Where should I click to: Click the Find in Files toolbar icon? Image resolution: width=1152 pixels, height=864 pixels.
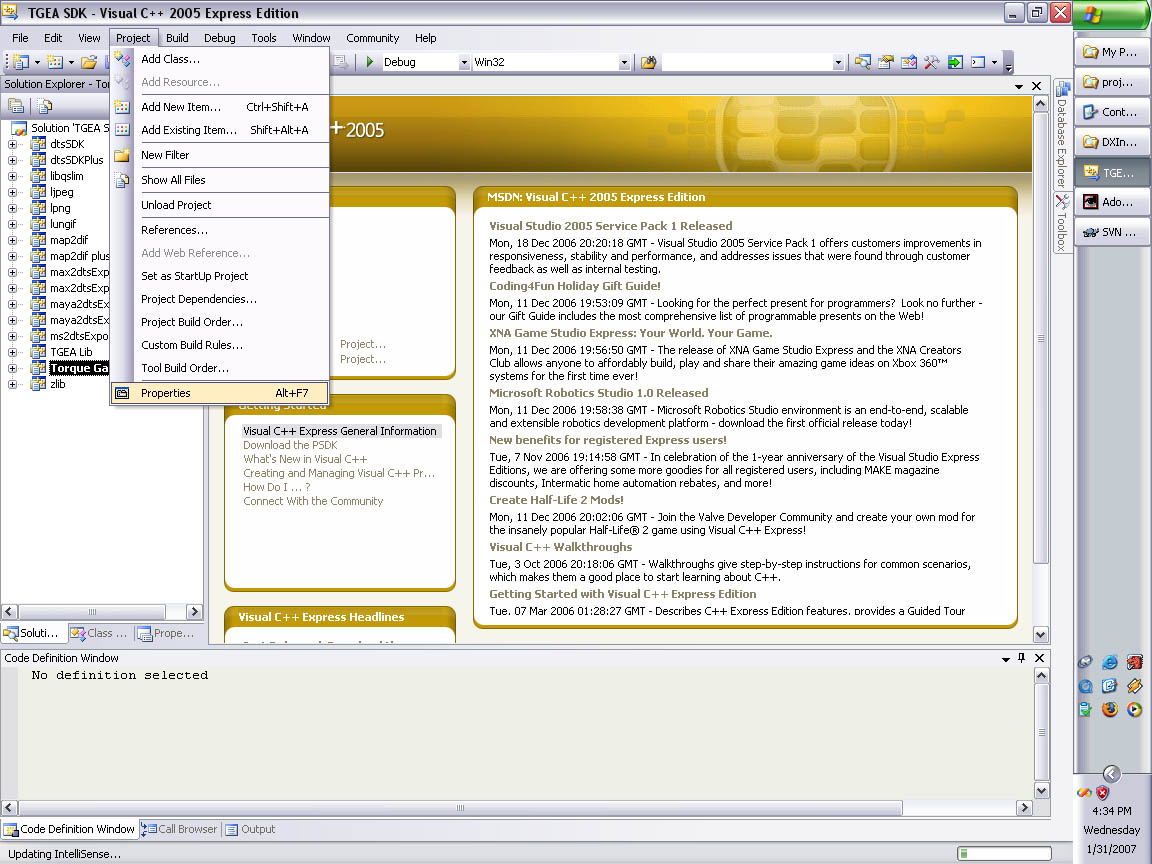648,62
